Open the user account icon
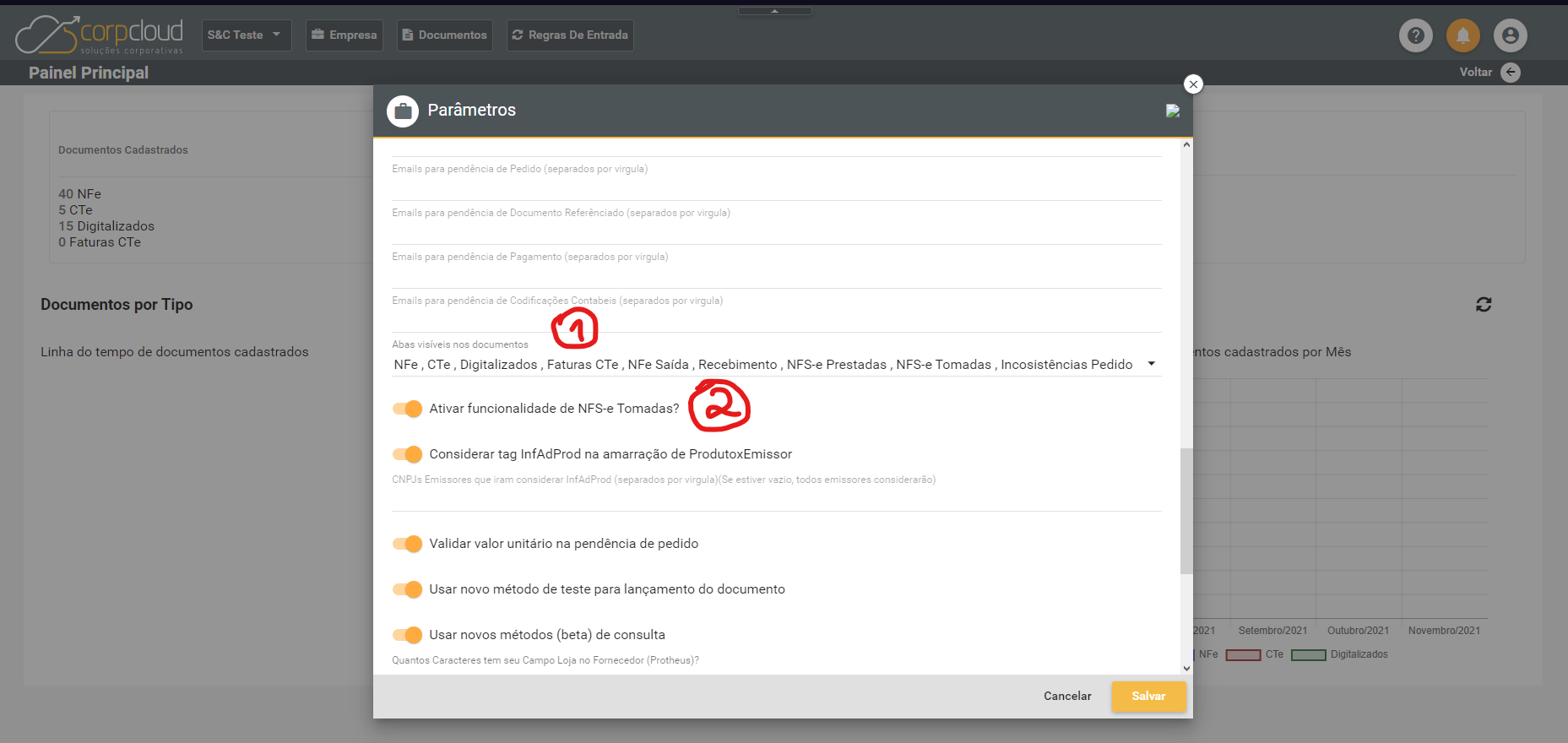1568x743 pixels. pos(1511,35)
